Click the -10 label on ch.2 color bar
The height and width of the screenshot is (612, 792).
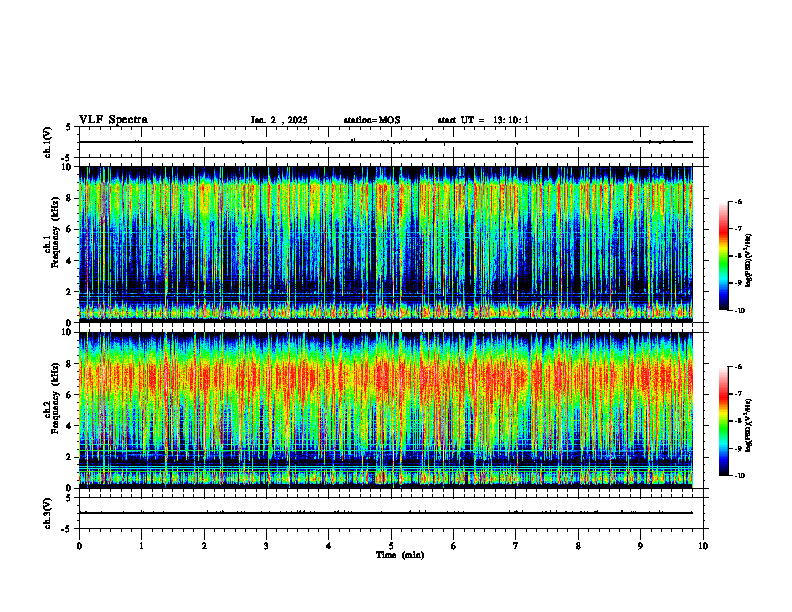tap(739, 476)
